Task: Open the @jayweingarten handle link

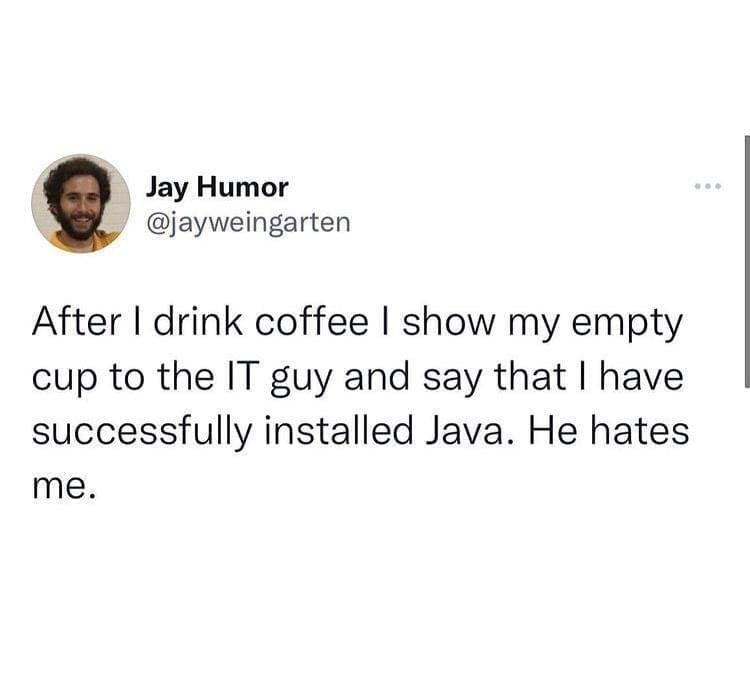Action: [x=248, y=223]
